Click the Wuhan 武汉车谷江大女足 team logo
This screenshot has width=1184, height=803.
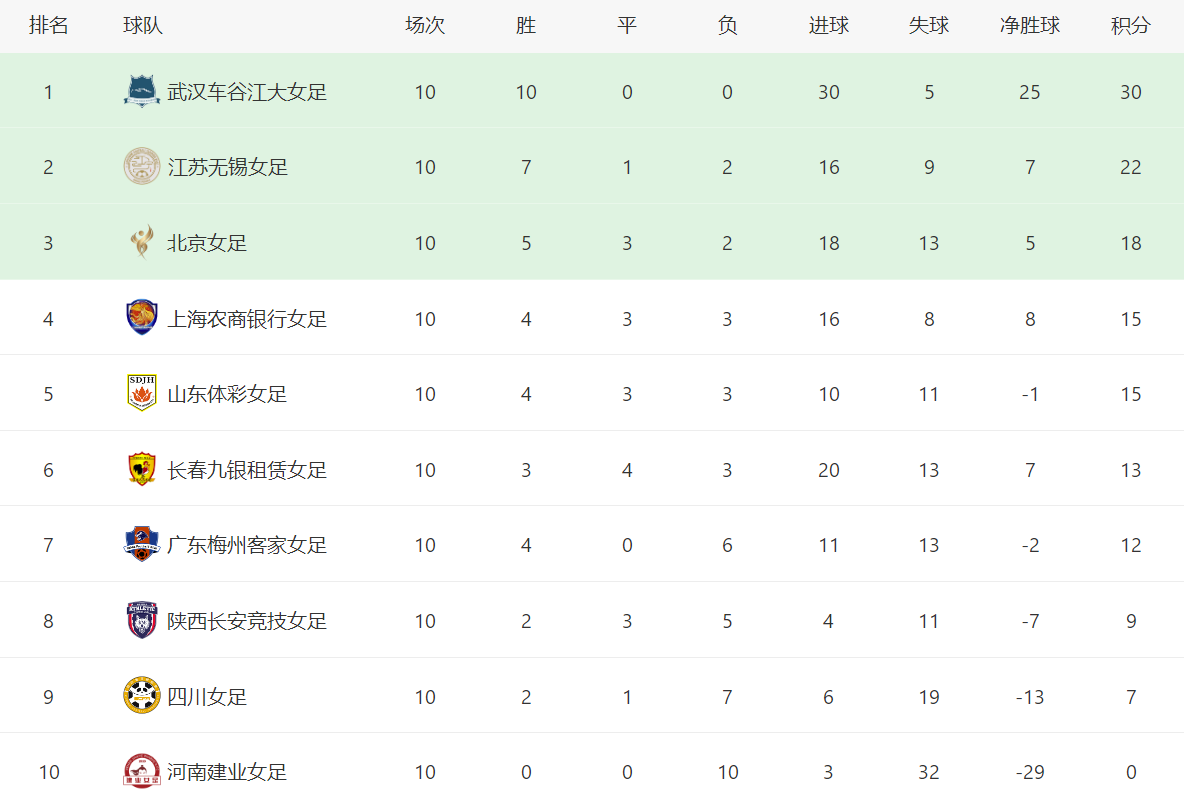(x=142, y=92)
